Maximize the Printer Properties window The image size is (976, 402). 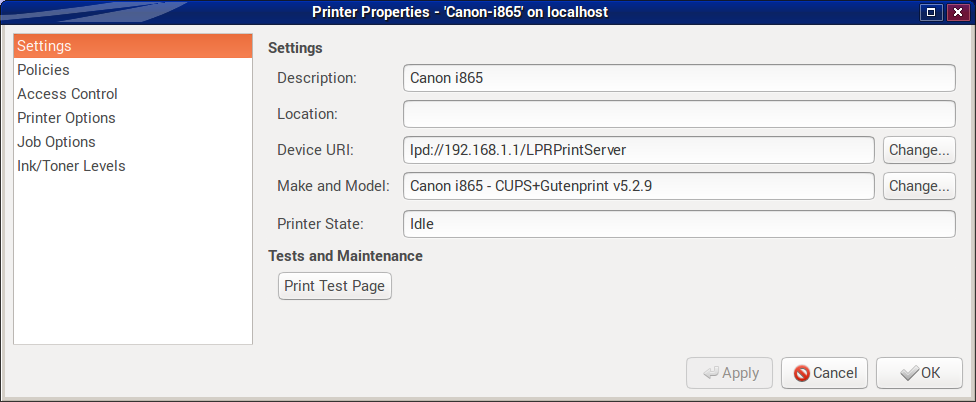(x=931, y=12)
